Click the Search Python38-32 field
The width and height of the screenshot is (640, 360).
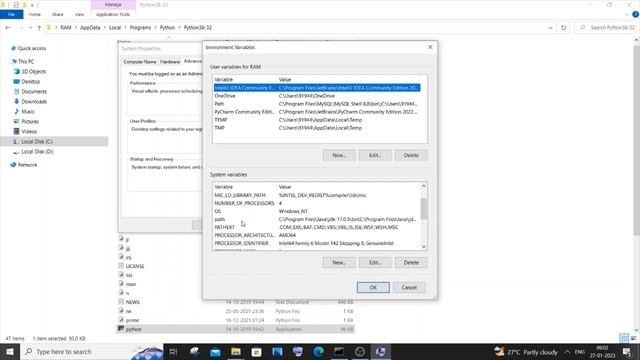tap(607, 28)
